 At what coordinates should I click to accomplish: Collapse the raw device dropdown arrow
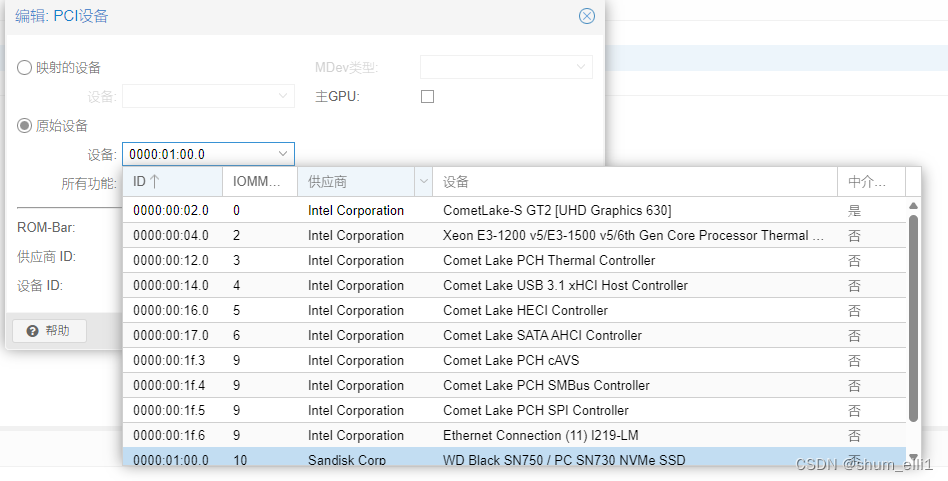tap(283, 154)
